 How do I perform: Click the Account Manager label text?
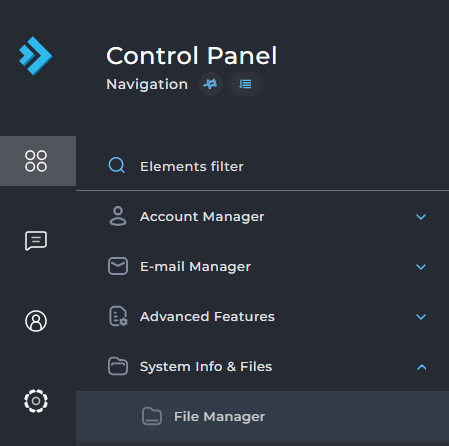click(x=202, y=217)
